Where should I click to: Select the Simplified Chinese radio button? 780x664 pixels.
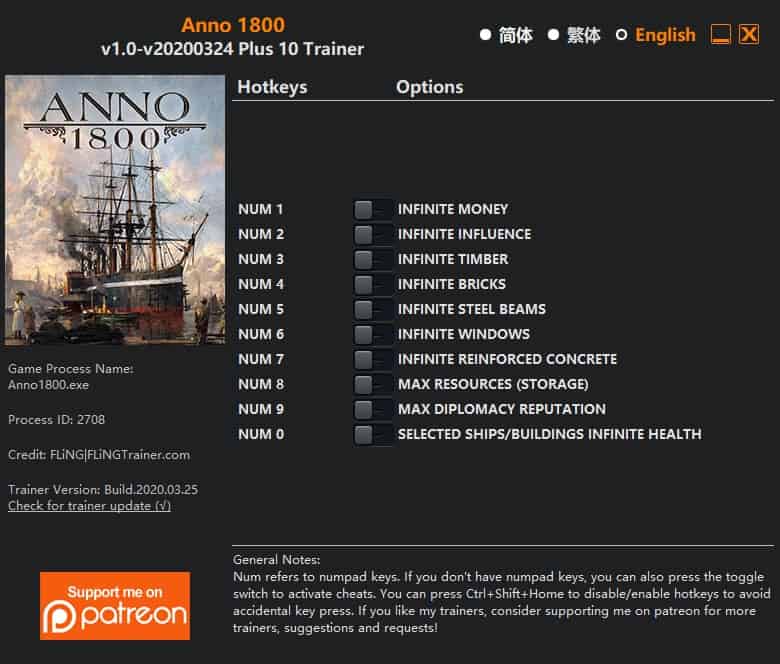486,35
